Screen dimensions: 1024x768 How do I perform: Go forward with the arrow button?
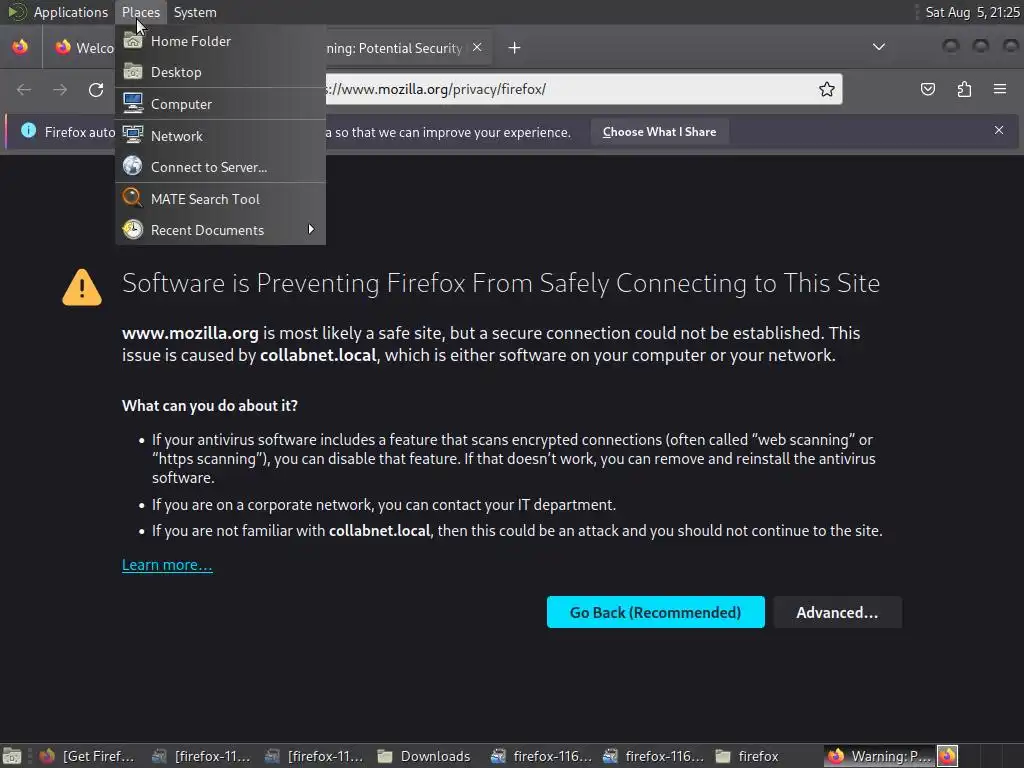(60, 89)
